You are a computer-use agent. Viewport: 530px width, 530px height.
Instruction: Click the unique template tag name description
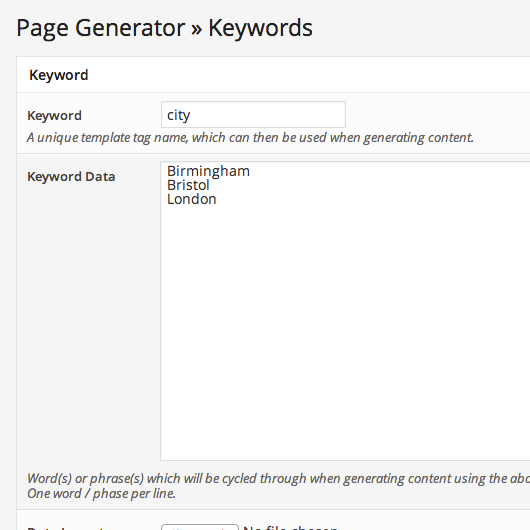pos(250,138)
